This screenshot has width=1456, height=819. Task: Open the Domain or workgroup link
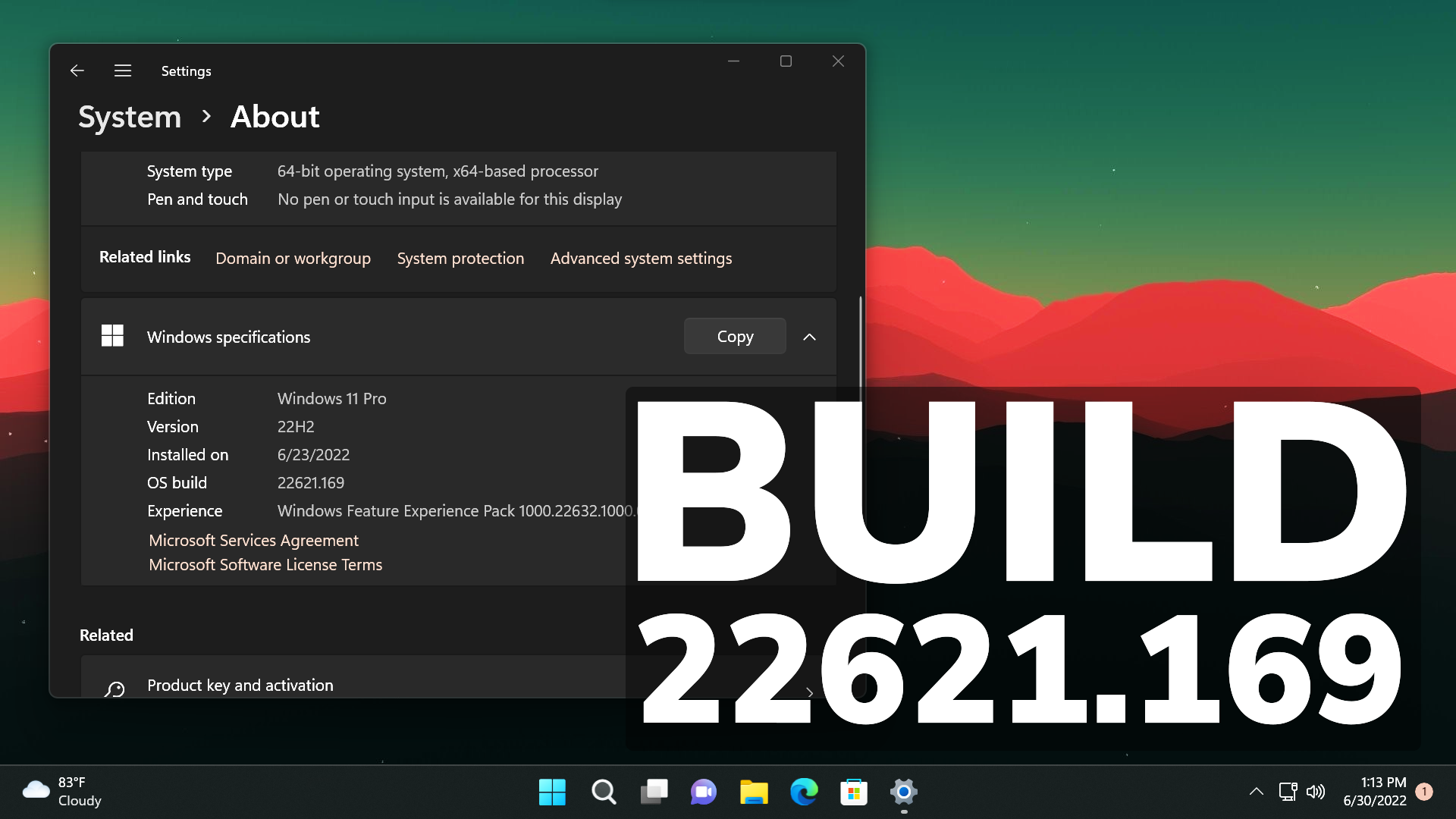(293, 259)
